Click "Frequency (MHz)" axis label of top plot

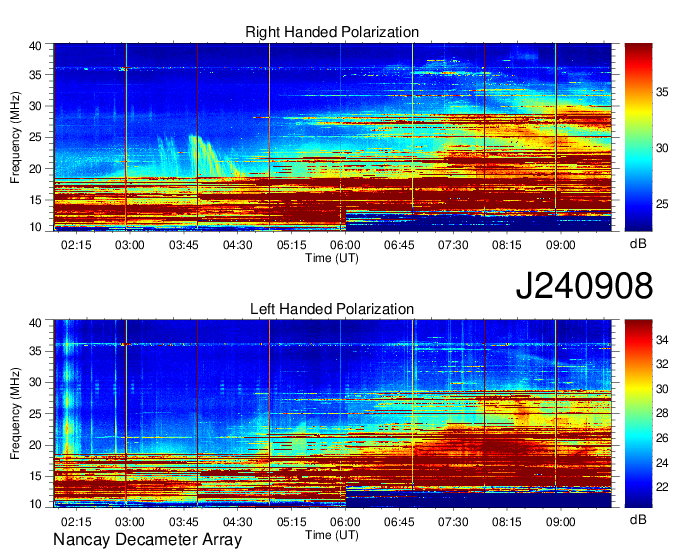point(15,137)
